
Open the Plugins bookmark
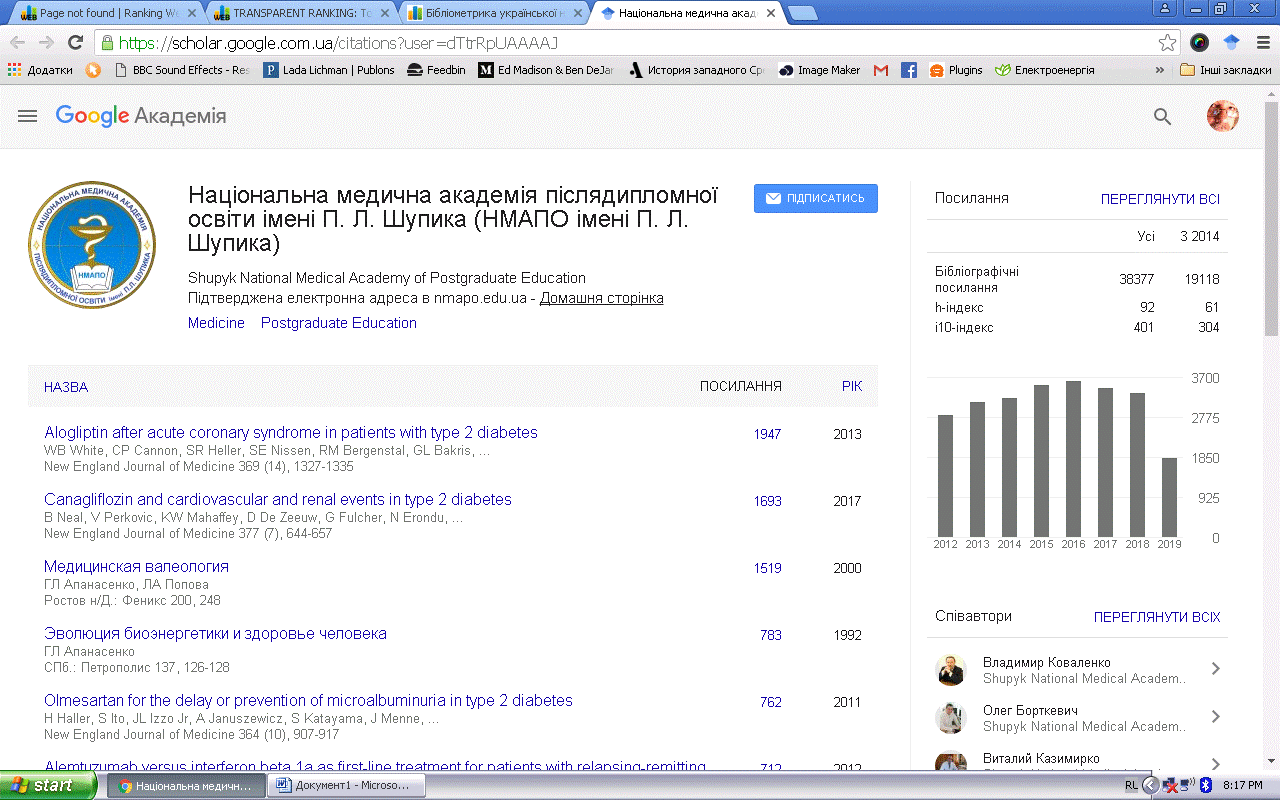[x=956, y=70]
